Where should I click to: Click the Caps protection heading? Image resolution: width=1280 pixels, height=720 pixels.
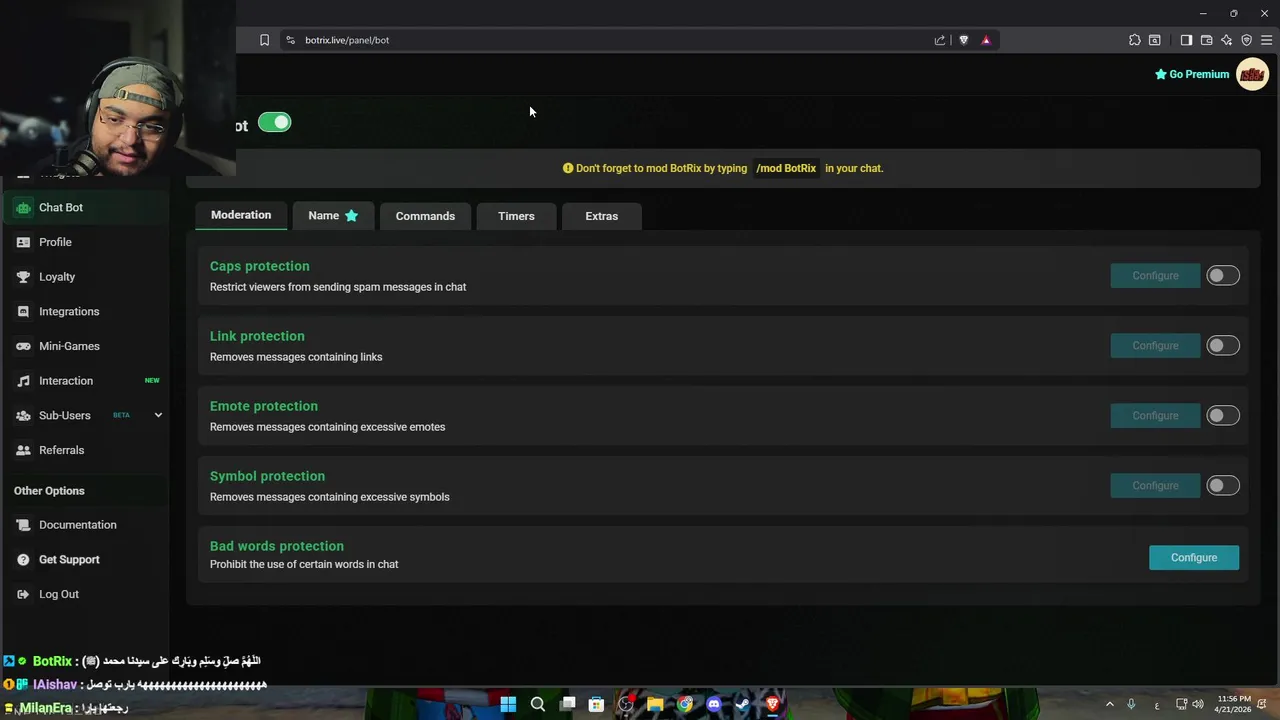click(260, 266)
